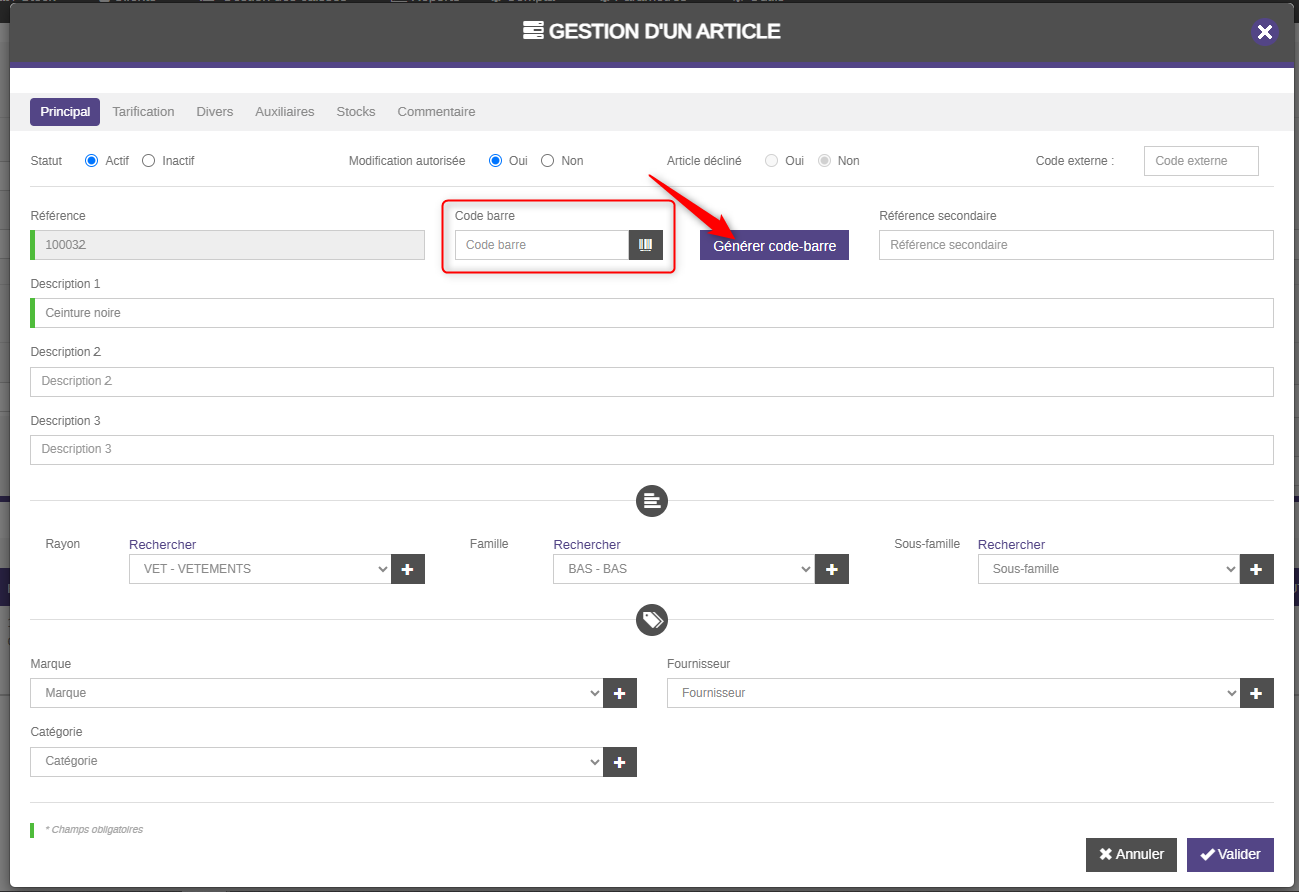Open the Stocks tab

point(355,112)
